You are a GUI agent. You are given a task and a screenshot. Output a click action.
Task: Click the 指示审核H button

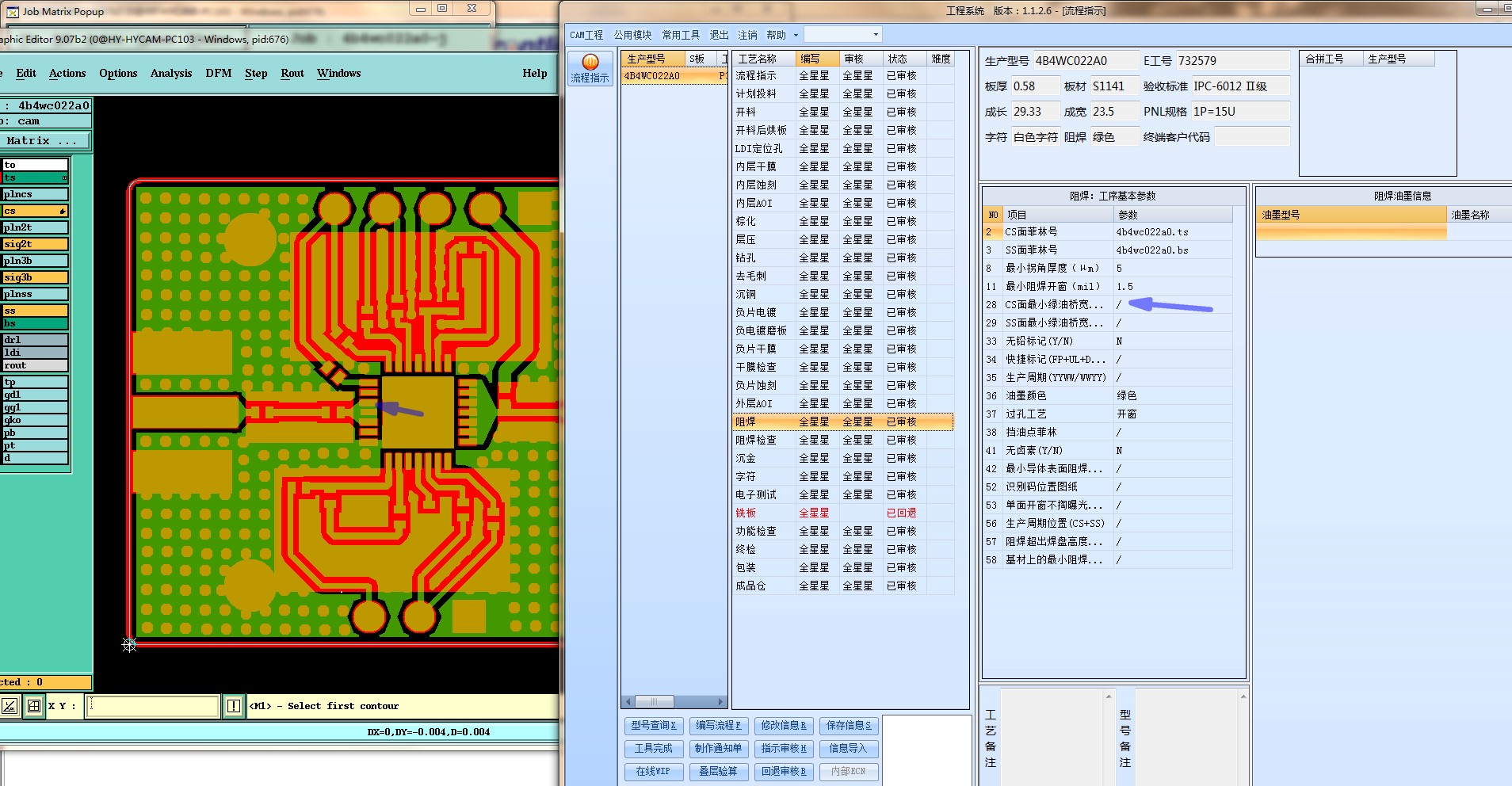[784, 749]
